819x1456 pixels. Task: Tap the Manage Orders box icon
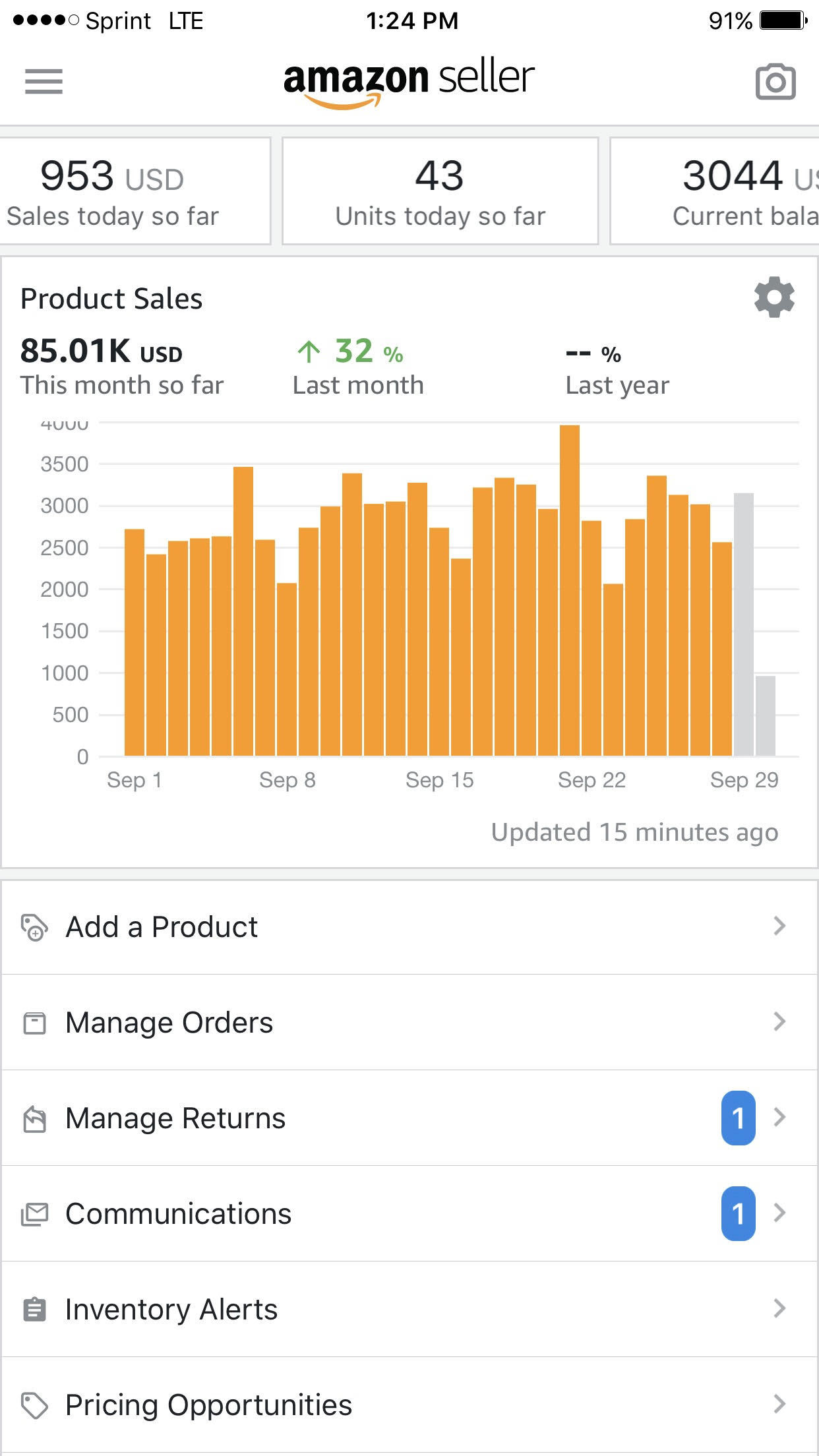tap(34, 1023)
